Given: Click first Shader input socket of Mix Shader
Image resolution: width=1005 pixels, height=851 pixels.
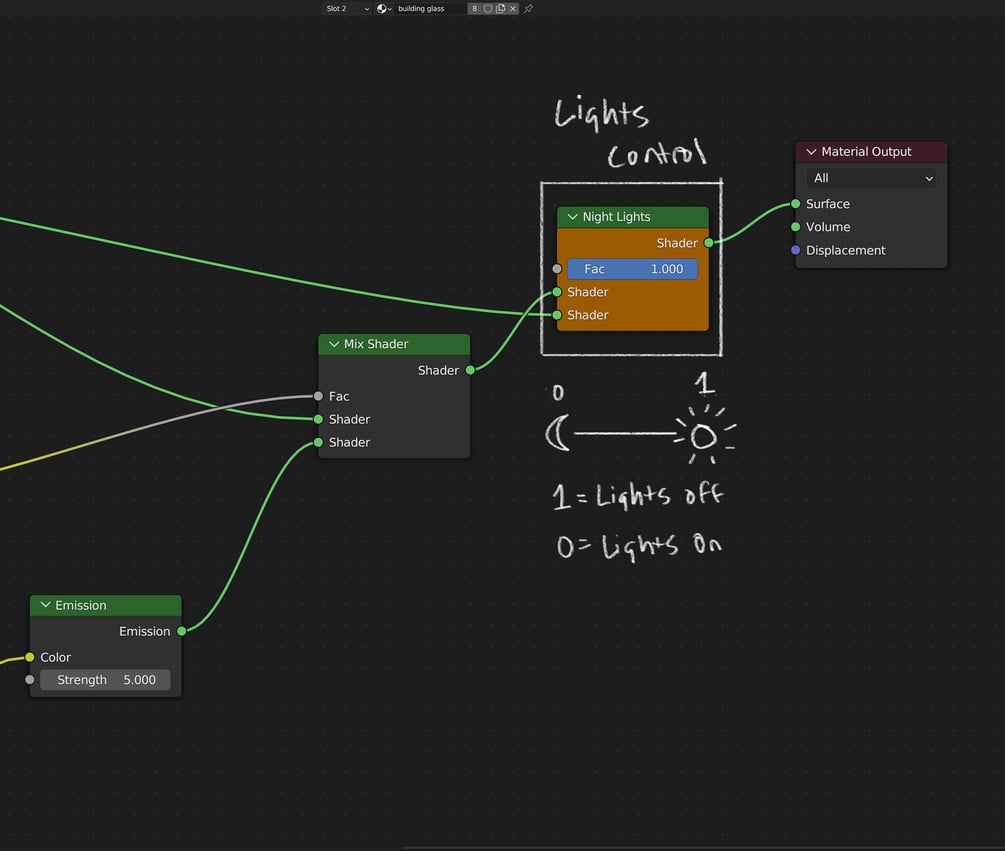Looking at the screenshot, I should 319,419.
